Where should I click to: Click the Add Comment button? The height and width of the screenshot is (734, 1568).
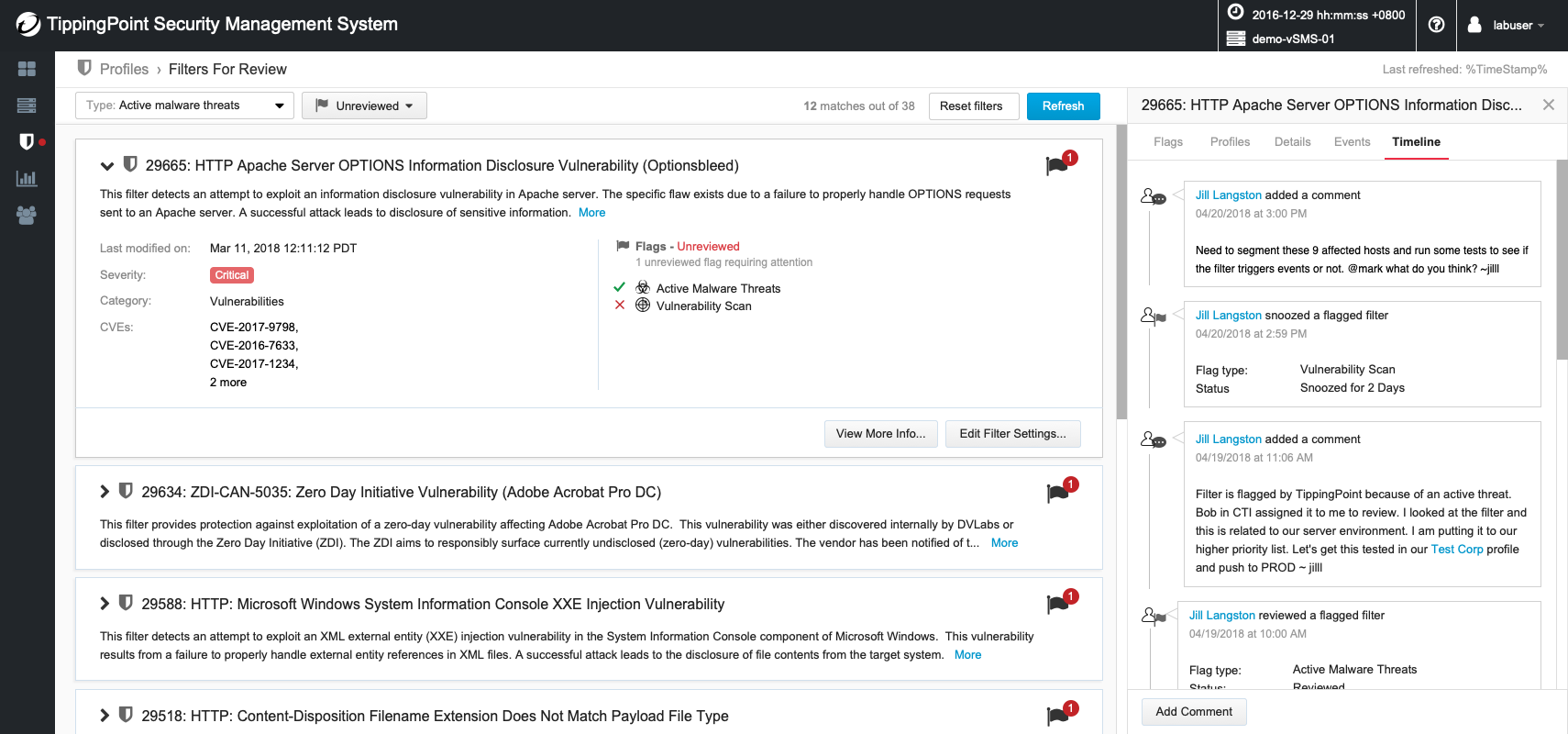(1194, 712)
